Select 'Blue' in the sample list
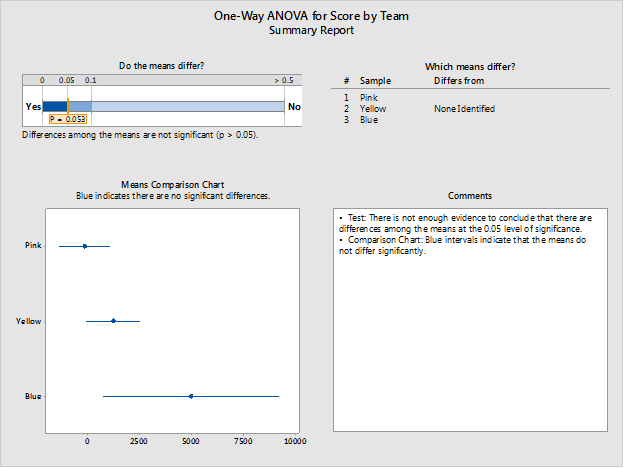 [x=368, y=119]
